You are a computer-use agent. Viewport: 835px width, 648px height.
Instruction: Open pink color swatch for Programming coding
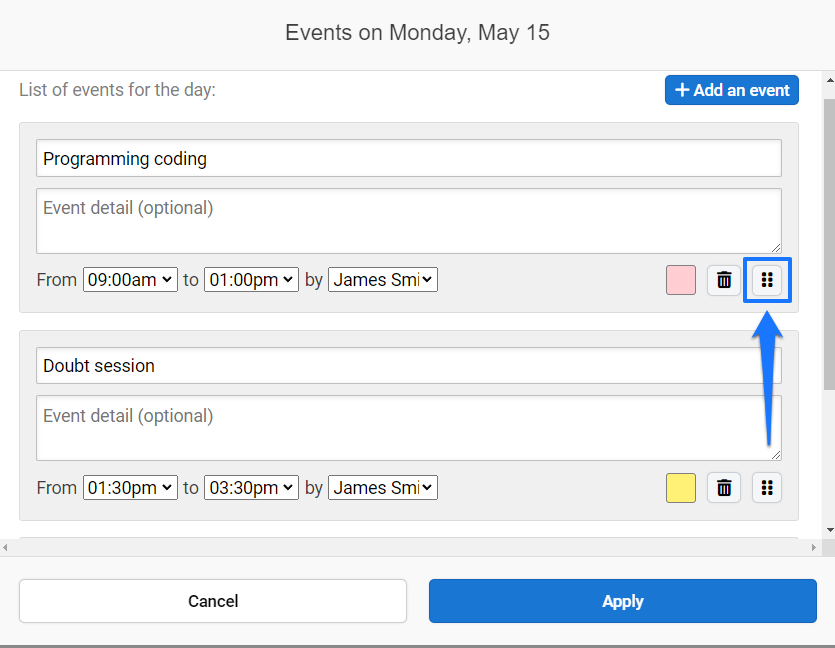pyautogui.click(x=681, y=280)
